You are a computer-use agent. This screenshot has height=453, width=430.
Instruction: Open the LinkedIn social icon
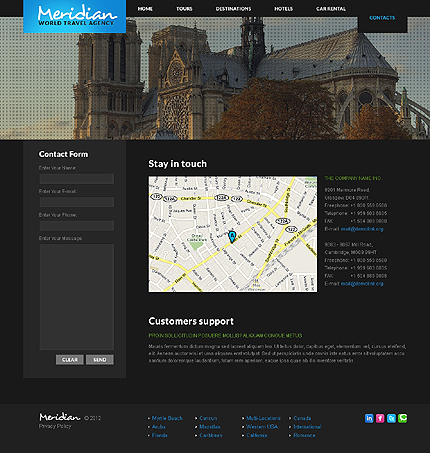coord(369,418)
